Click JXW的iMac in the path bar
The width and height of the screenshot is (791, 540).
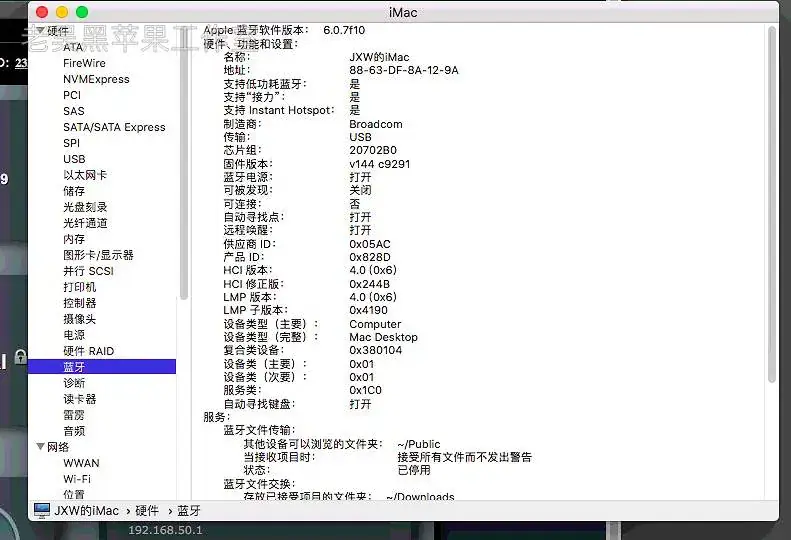[x=86, y=511]
